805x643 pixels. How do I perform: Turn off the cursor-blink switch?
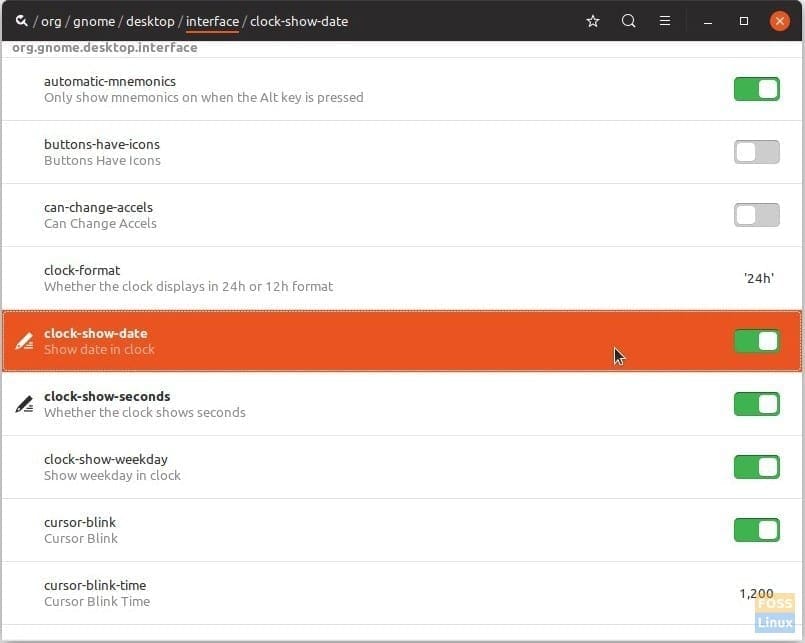(757, 530)
